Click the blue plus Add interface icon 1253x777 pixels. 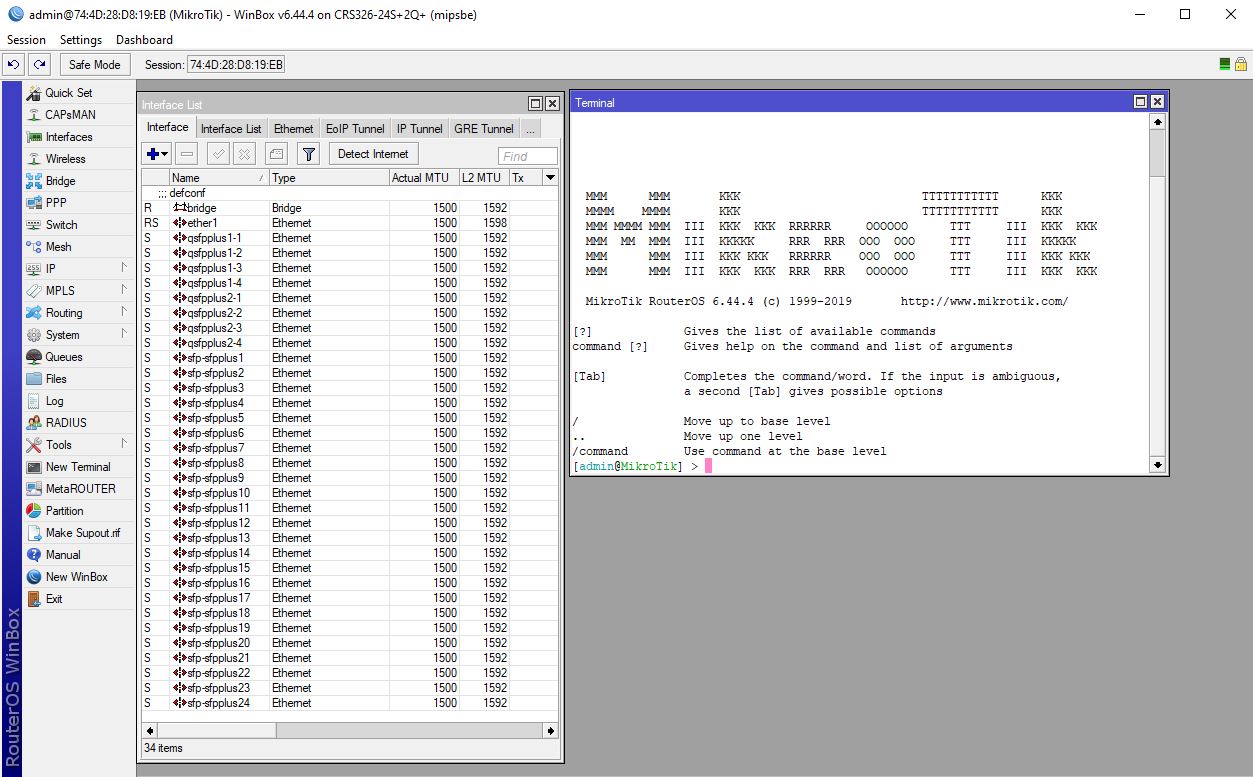157,154
